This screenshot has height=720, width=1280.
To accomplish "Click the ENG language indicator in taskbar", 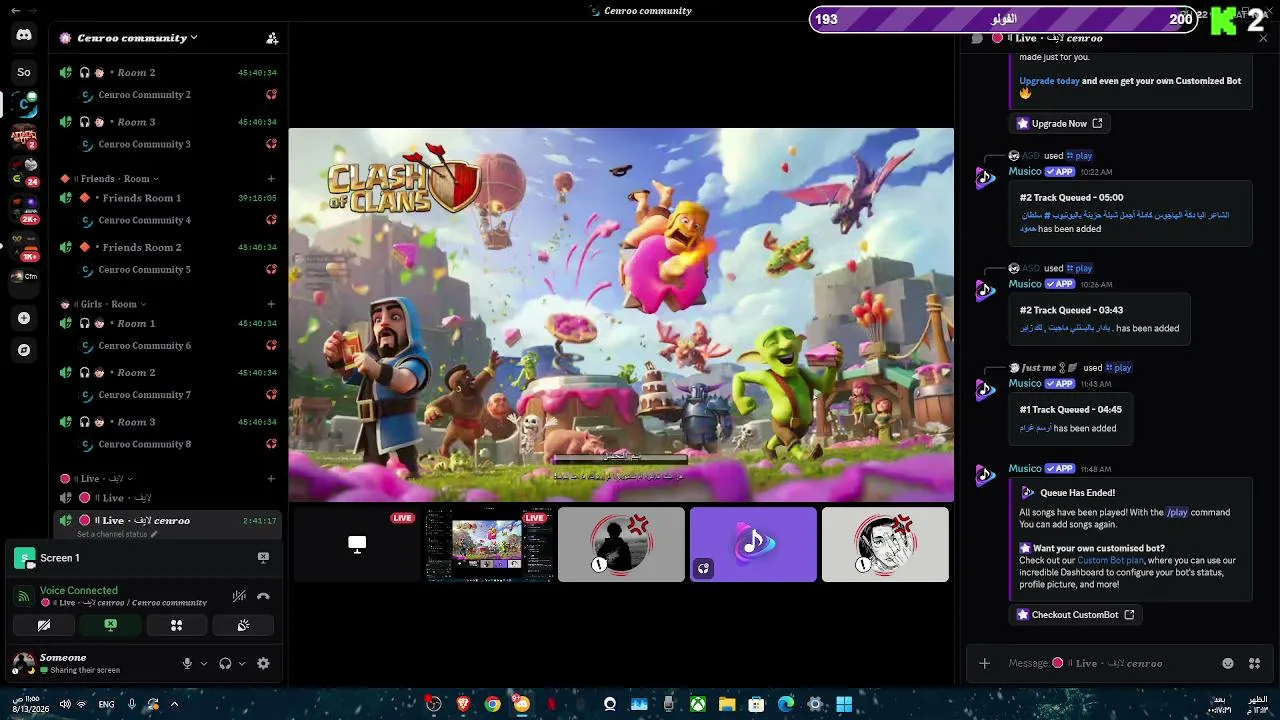I will pyautogui.click(x=105, y=704).
